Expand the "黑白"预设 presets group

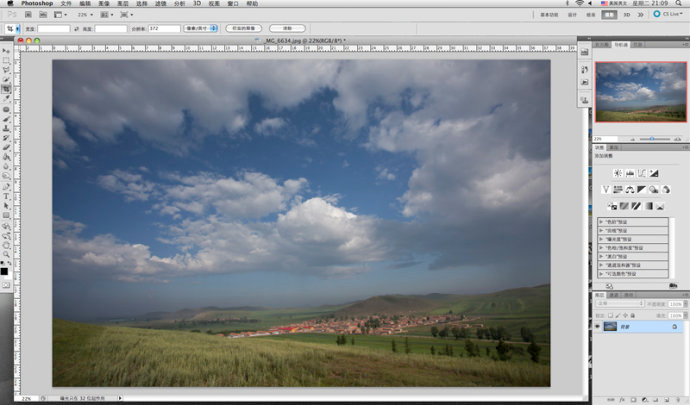coord(601,256)
